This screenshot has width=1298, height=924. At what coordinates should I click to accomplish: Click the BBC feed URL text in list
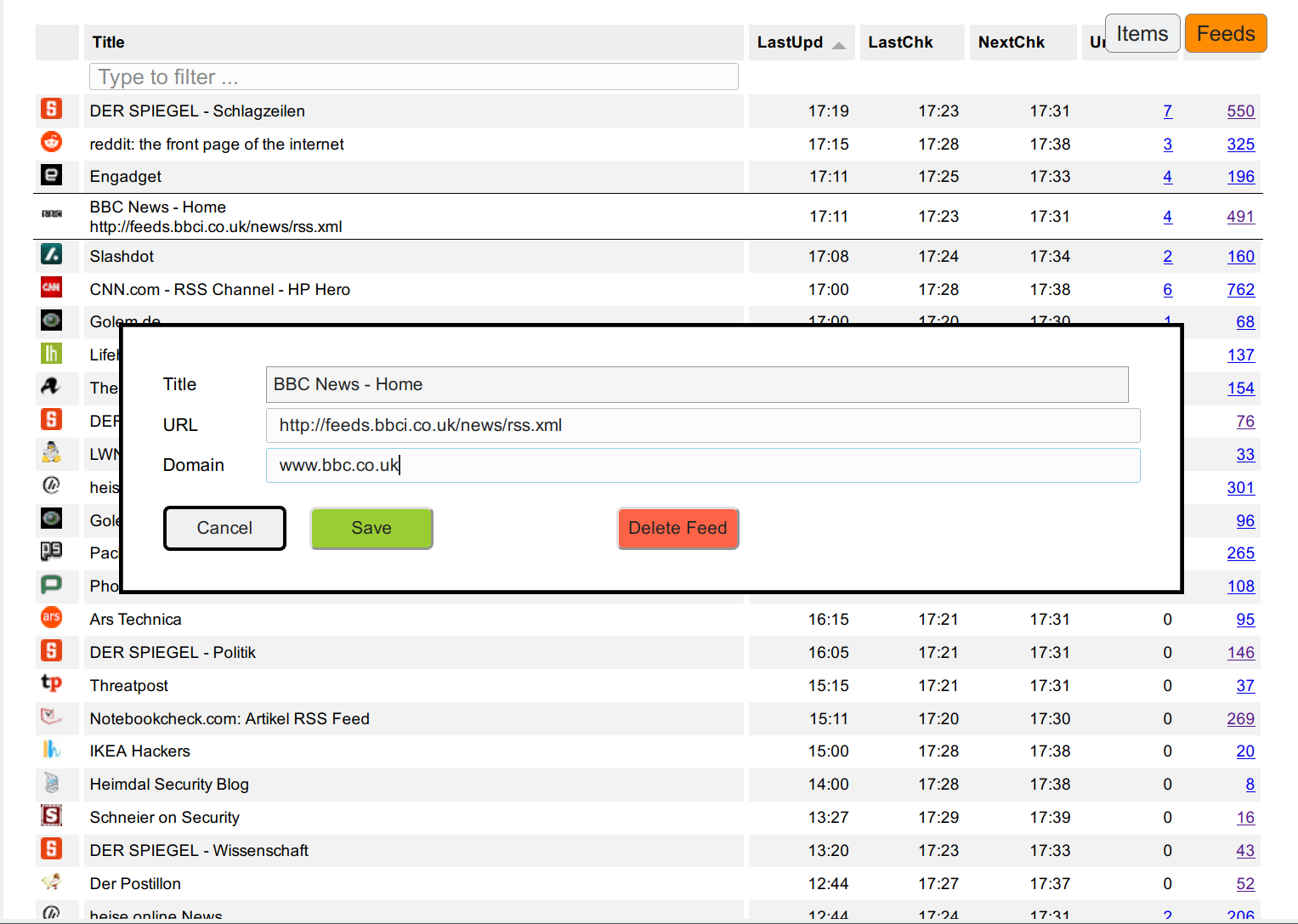pyautogui.click(x=216, y=227)
